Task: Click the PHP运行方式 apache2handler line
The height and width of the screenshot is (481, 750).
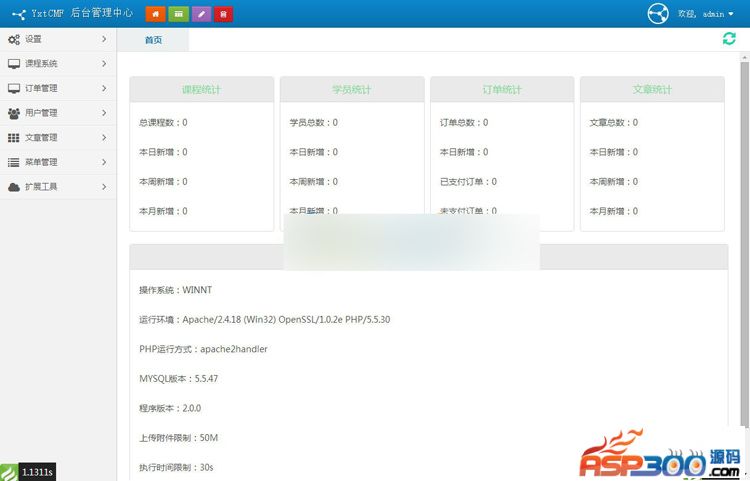Action: [x=203, y=349]
